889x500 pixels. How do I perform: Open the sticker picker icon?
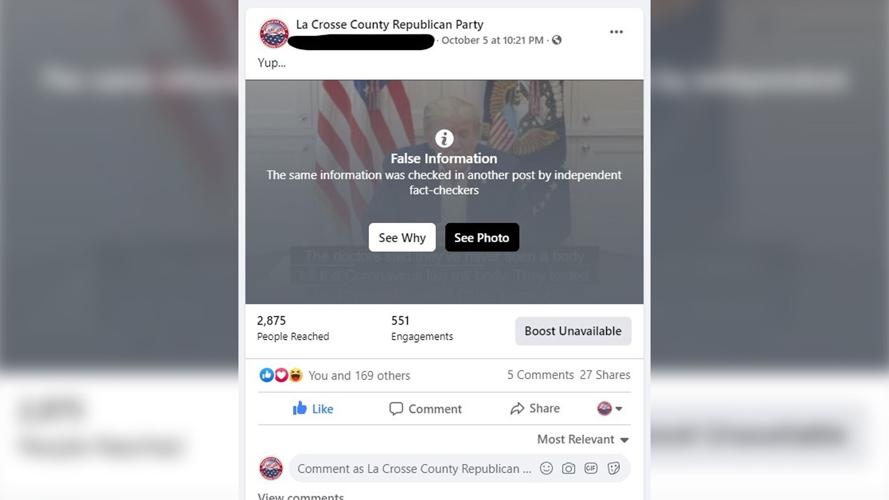pos(613,468)
